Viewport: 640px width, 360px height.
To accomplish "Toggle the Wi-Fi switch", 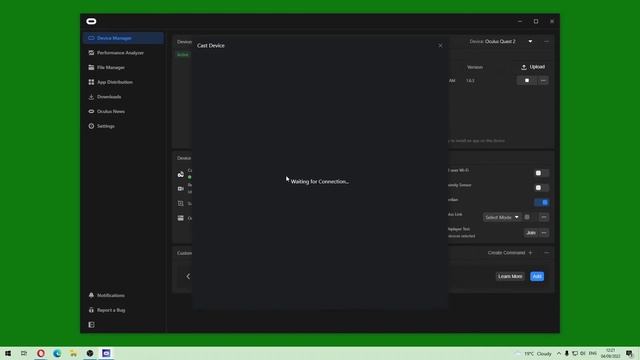I will [x=542, y=173].
